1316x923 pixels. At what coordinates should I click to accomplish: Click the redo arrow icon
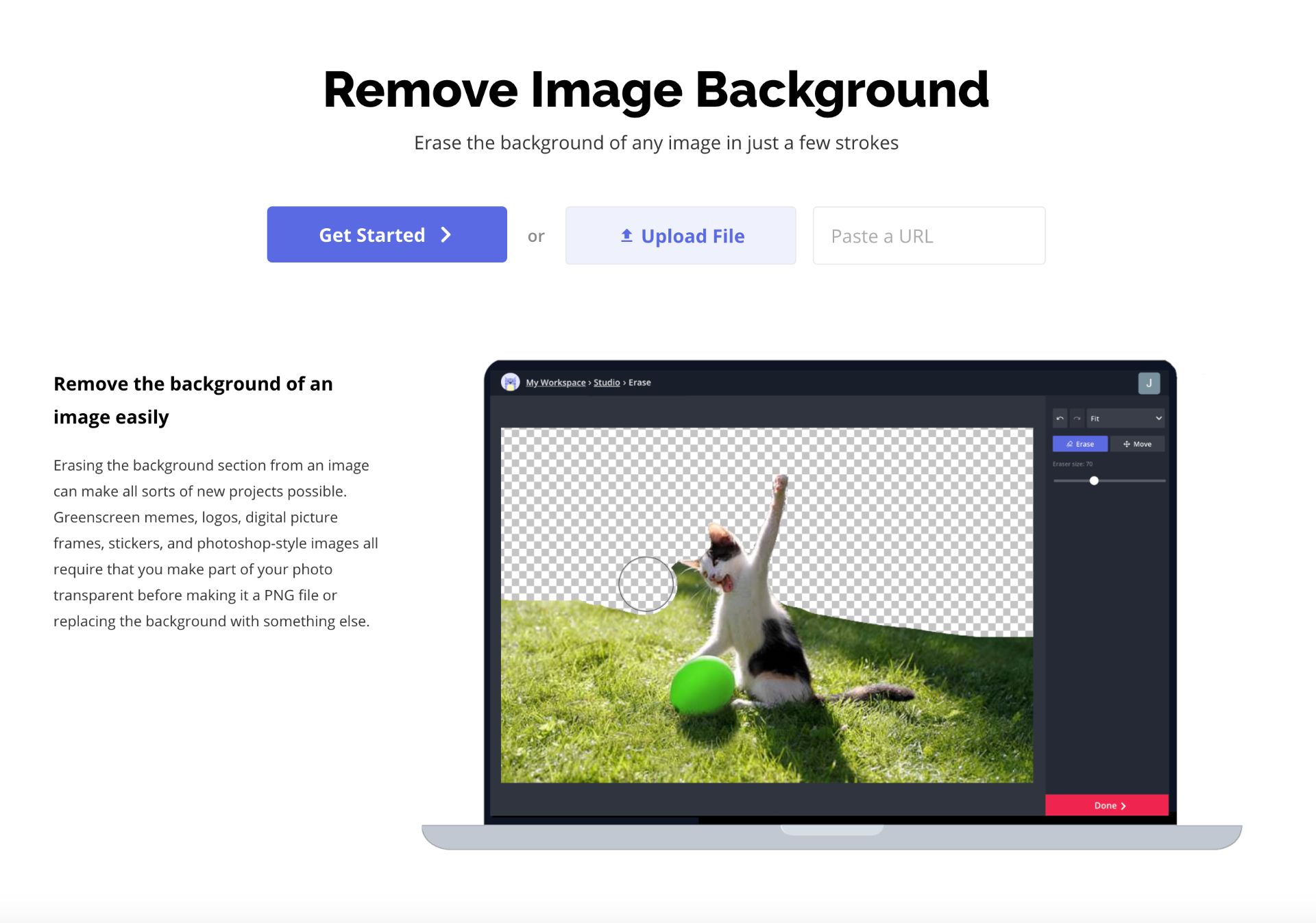[x=1077, y=418]
